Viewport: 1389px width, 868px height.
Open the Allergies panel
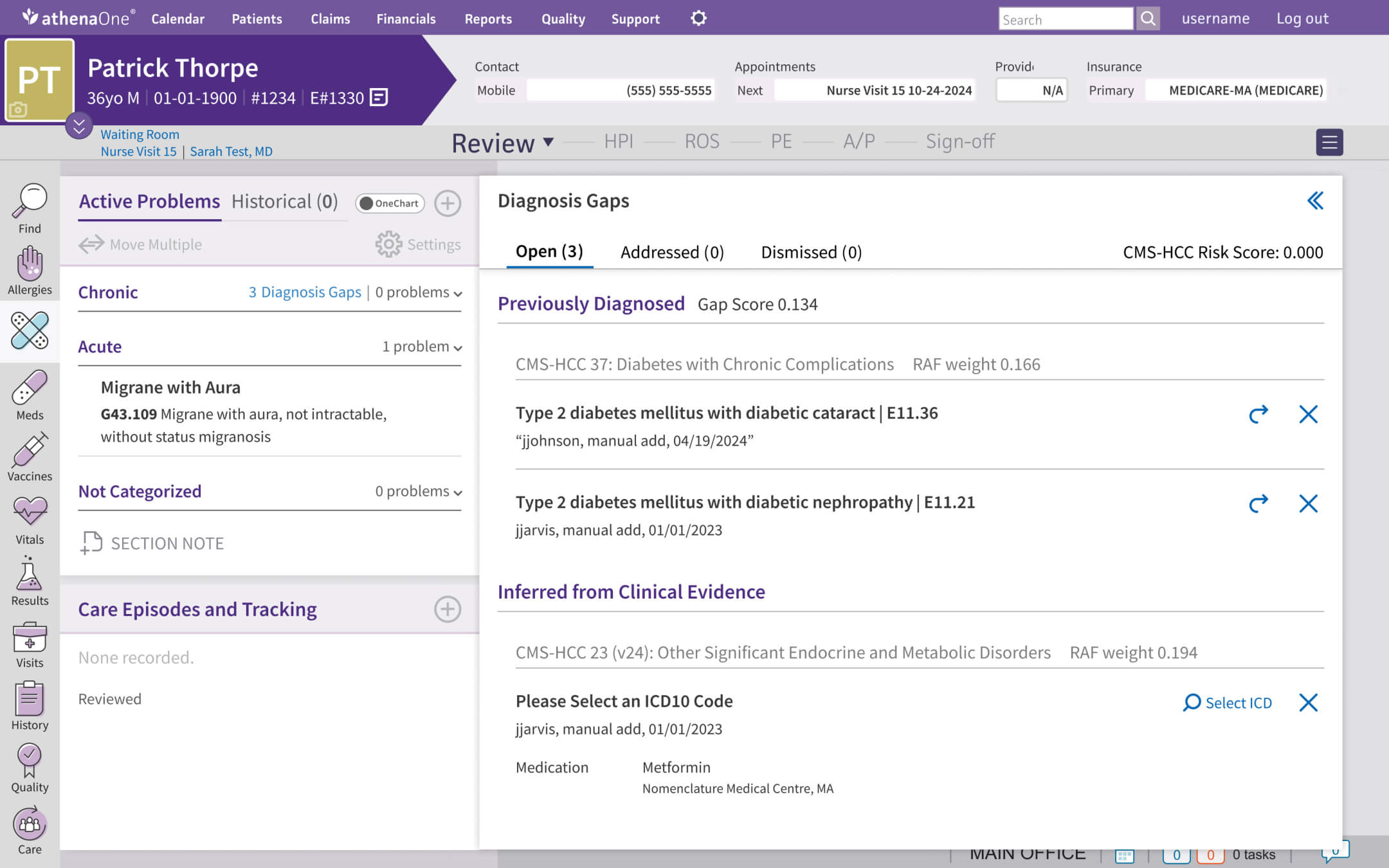pyautogui.click(x=30, y=270)
